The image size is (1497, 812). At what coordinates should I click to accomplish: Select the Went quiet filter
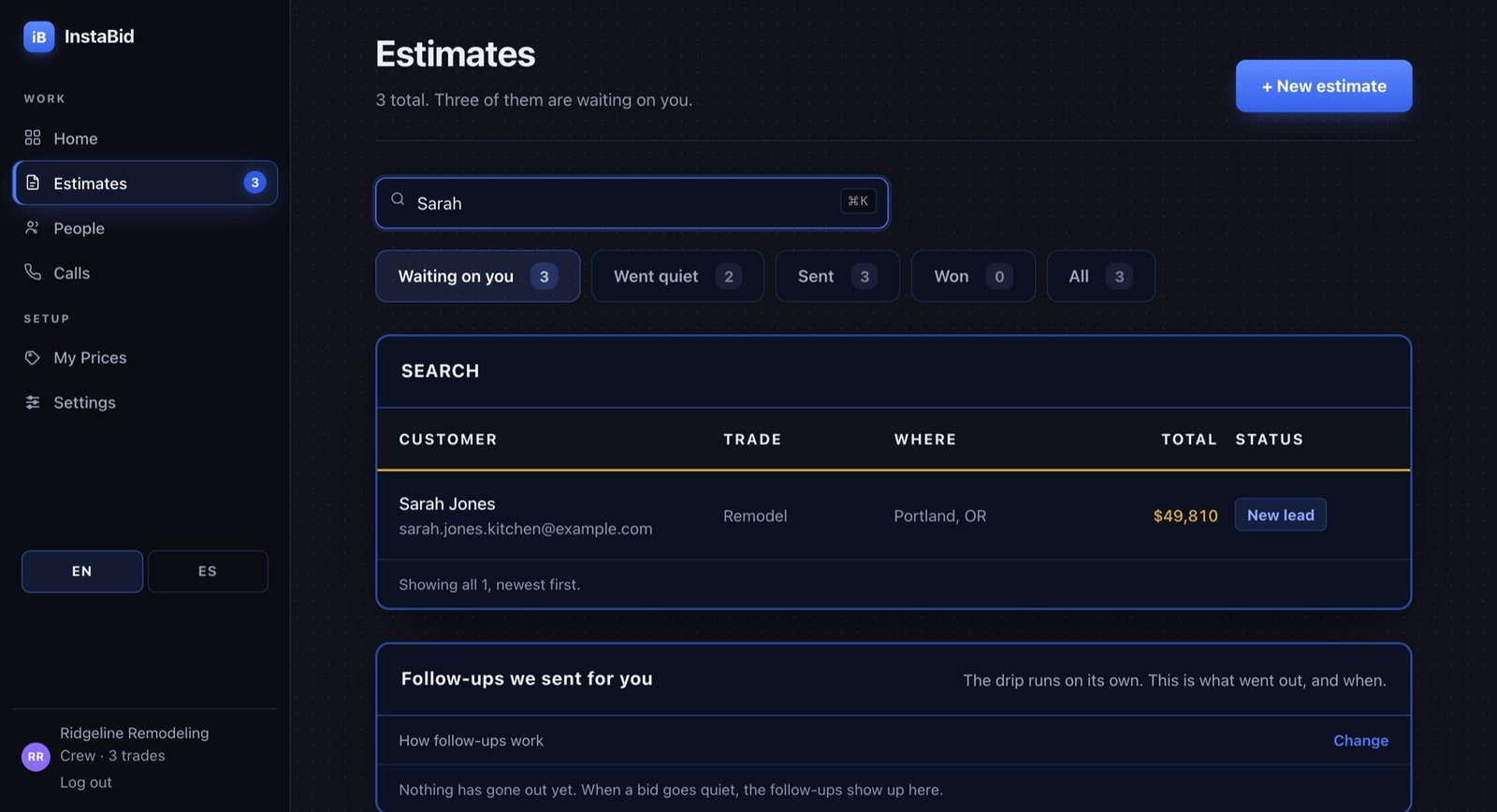pos(677,276)
